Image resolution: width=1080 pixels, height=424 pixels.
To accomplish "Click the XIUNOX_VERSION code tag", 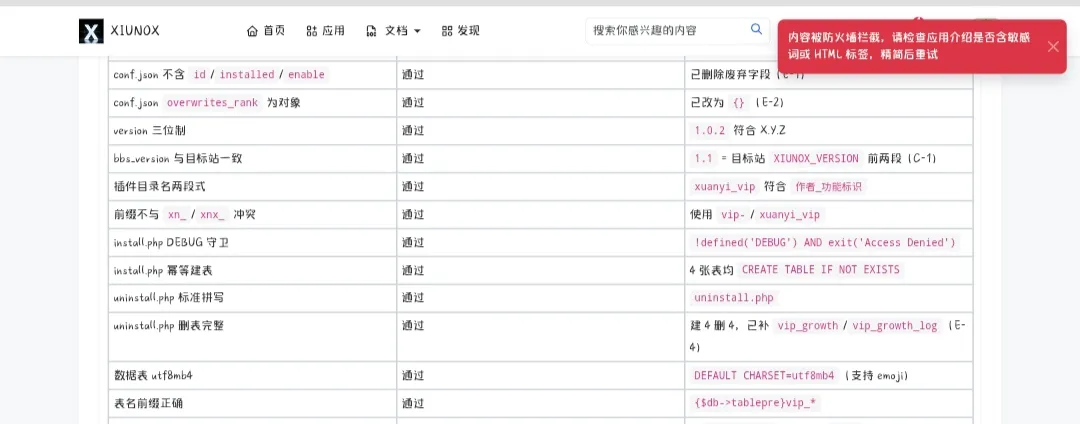I will click(816, 158).
